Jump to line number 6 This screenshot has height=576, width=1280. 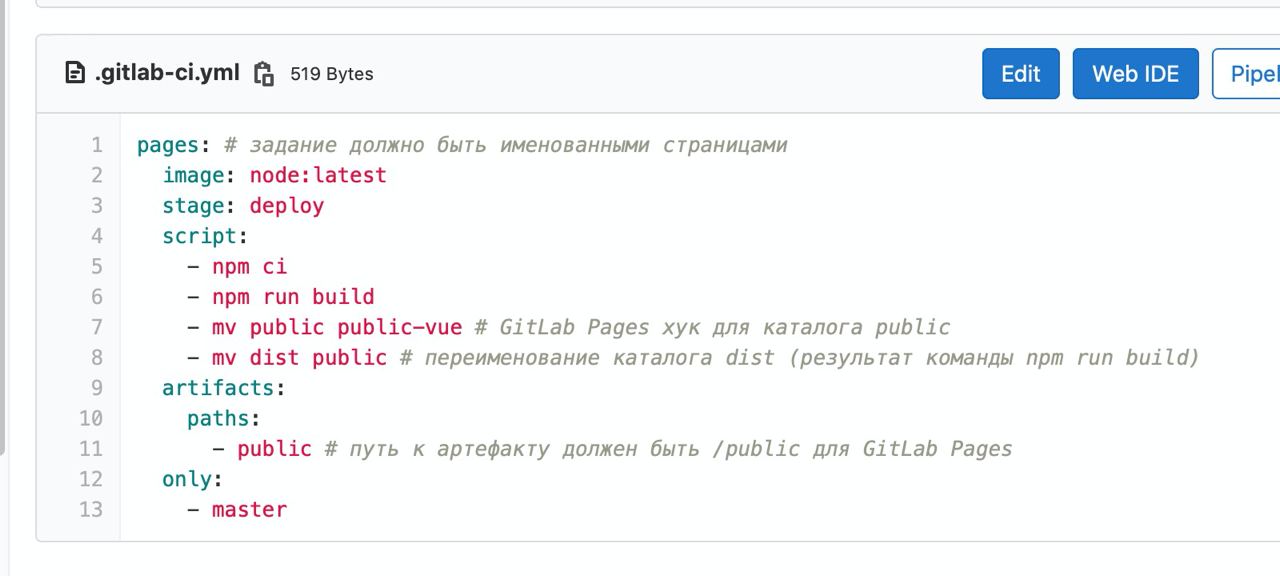97,297
